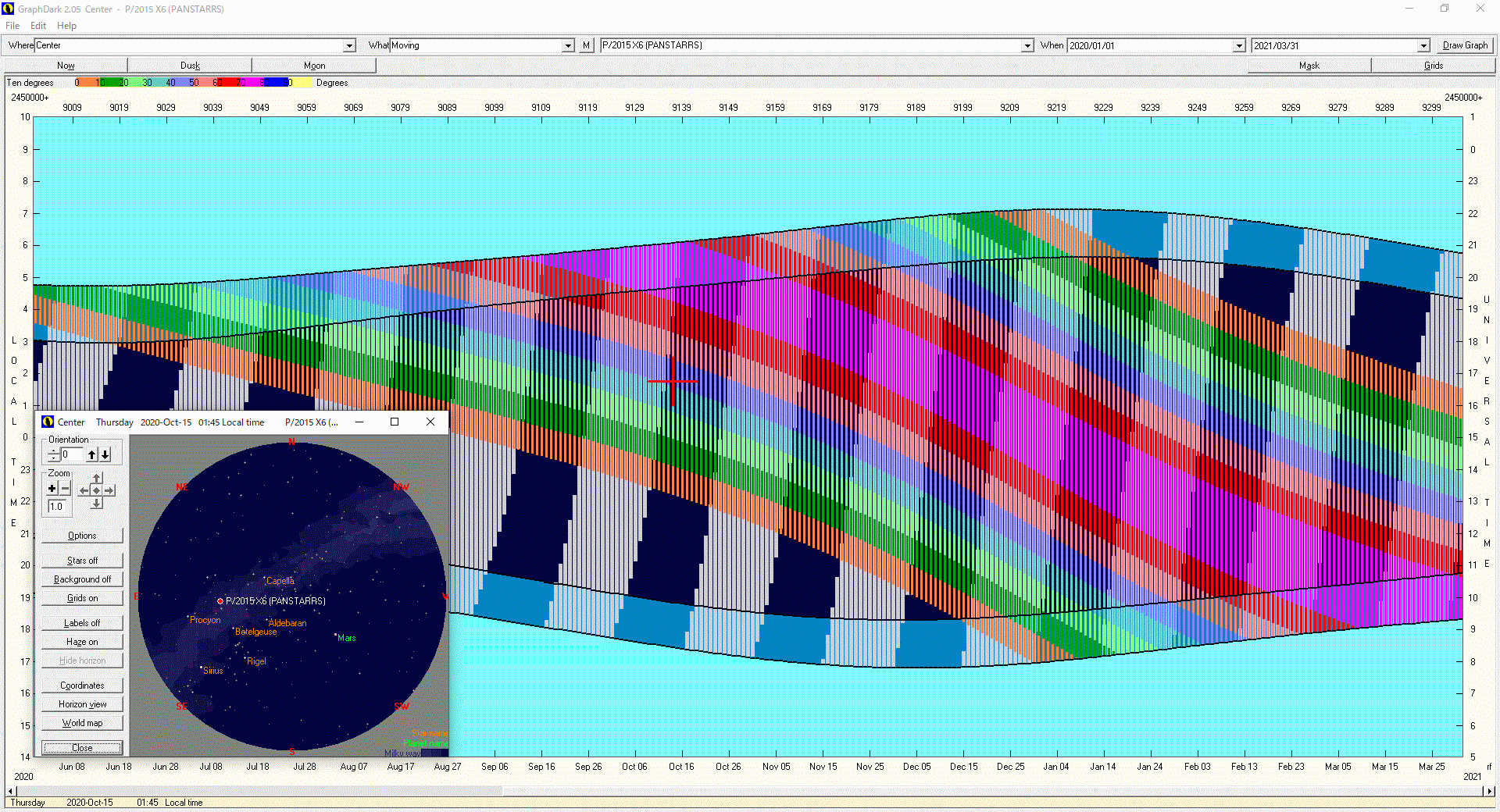Click the sky chart window moon icon
The image size is (1500, 812).
(x=48, y=422)
